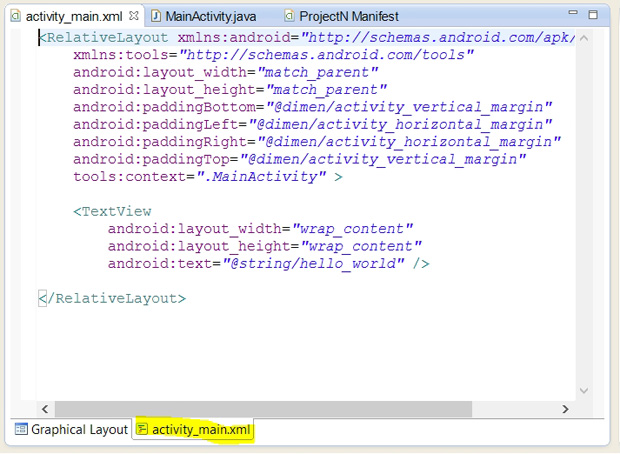Click the horizontal scrollbar thumb
Image resolution: width=620 pixels, height=454 pixels.
[263, 409]
